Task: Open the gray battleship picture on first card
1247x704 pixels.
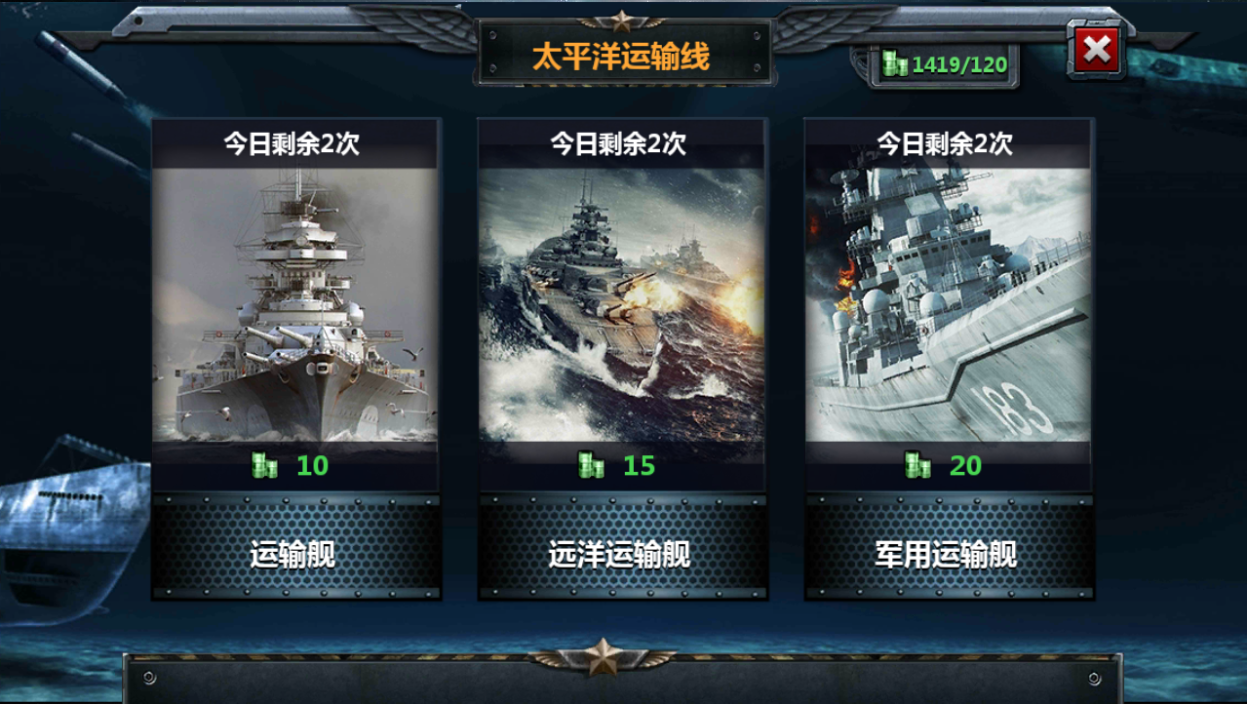Action: 295,305
